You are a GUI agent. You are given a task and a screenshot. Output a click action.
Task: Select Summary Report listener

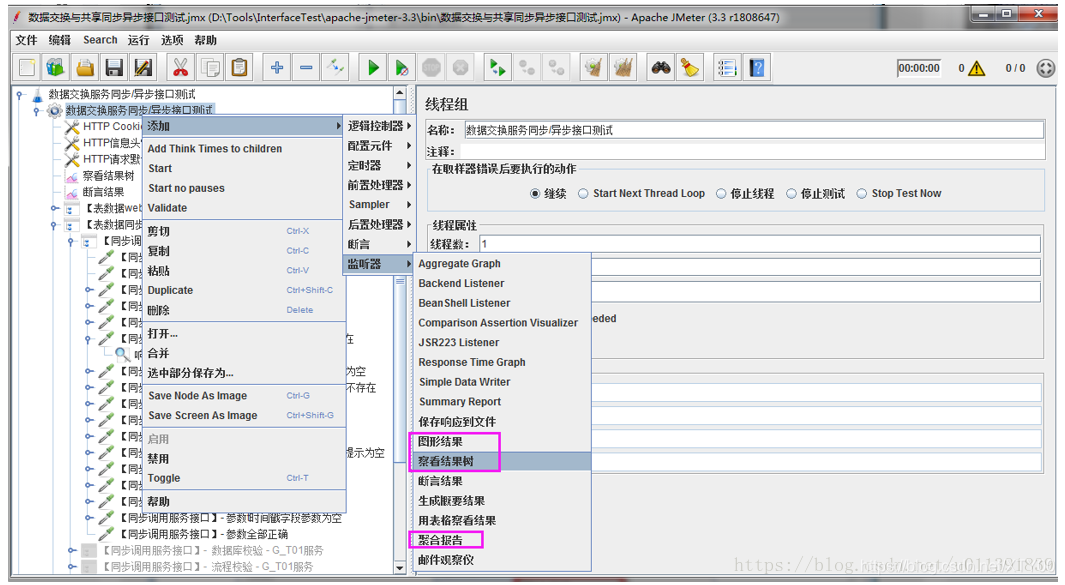501,402
